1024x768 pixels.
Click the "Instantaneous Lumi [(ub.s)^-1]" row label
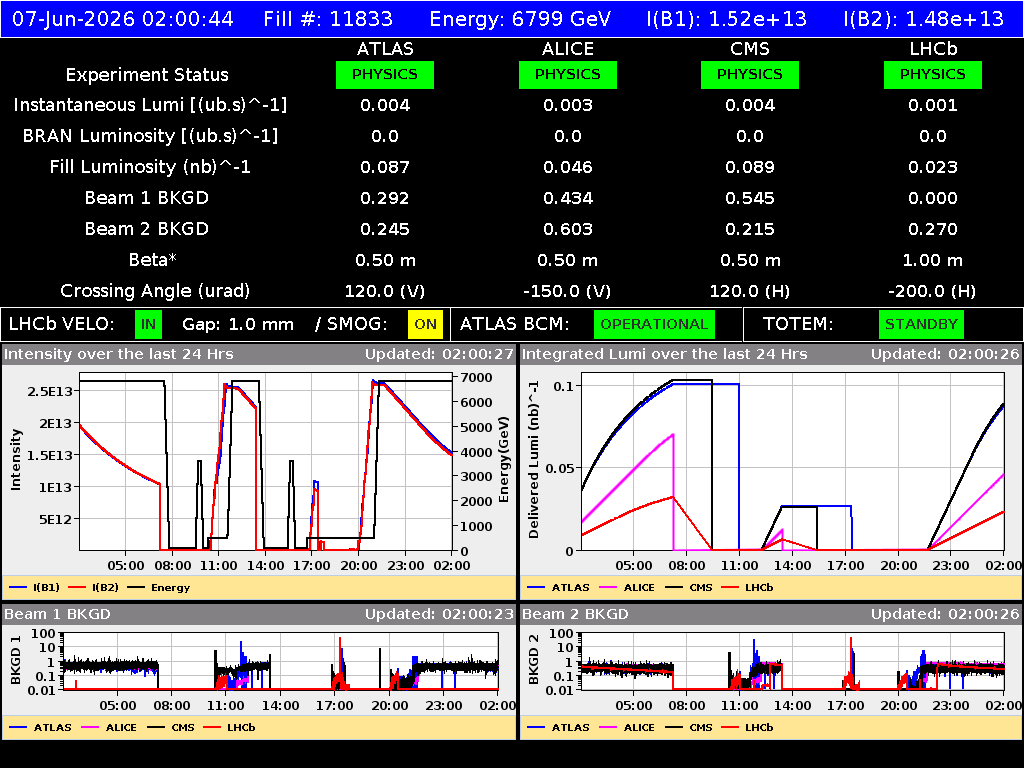tap(150, 105)
